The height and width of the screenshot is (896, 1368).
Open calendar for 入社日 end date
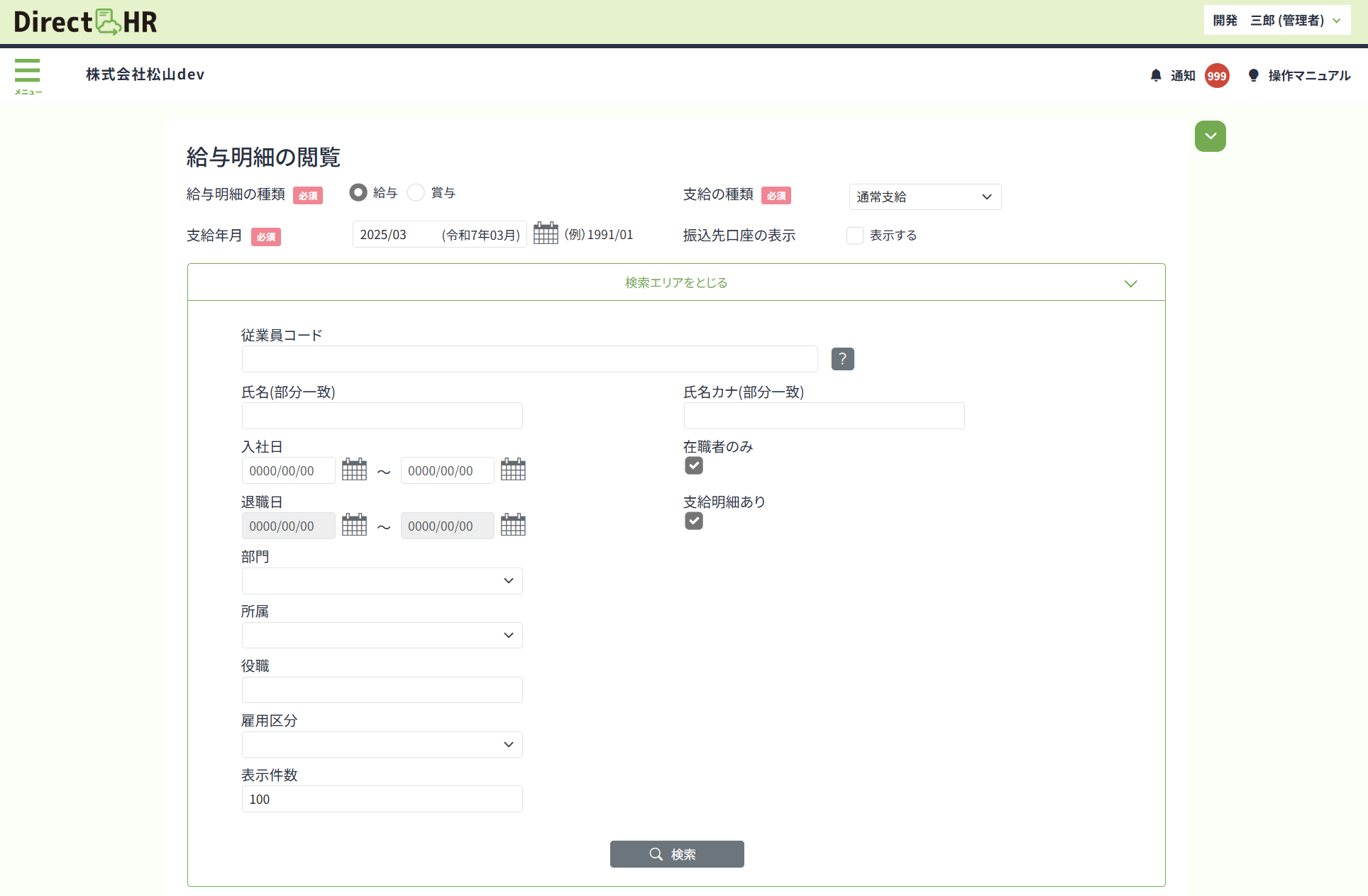tap(513, 470)
